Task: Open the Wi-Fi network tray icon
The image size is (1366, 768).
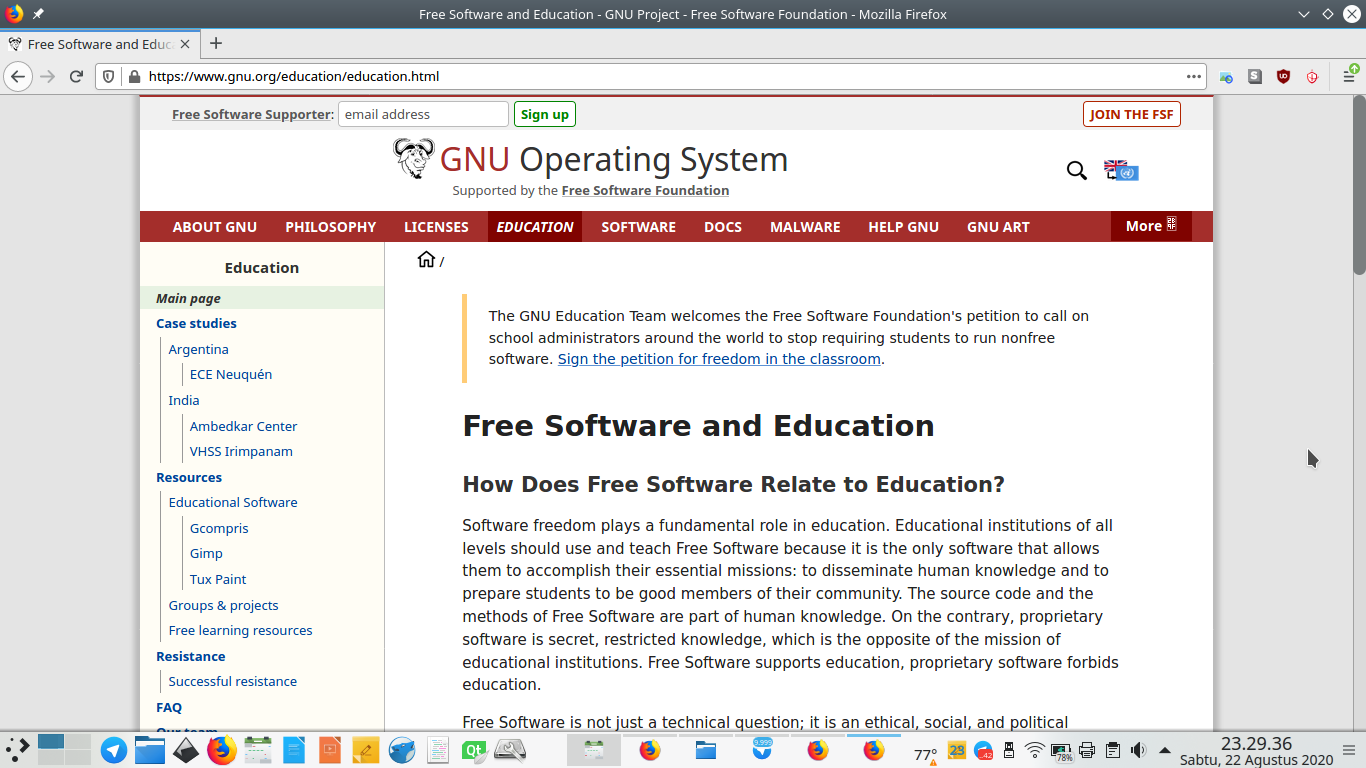Action: pos(1035,750)
